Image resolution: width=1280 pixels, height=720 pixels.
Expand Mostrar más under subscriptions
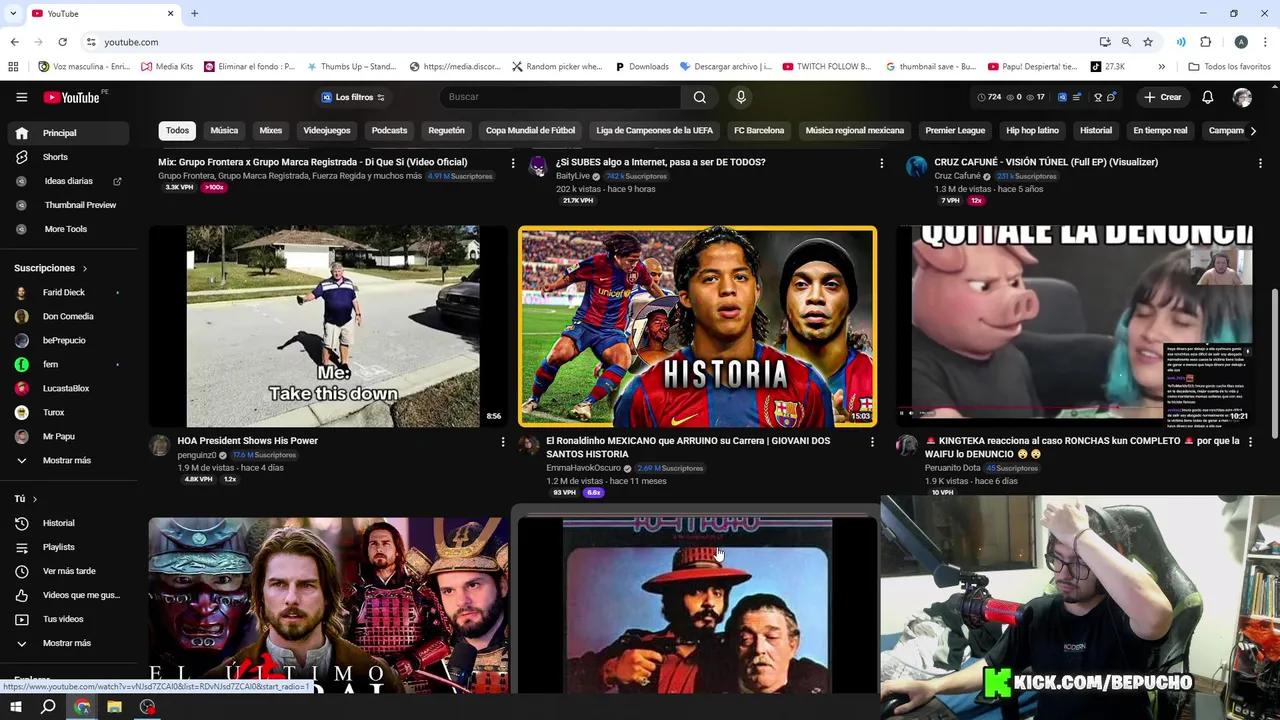(x=69, y=460)
